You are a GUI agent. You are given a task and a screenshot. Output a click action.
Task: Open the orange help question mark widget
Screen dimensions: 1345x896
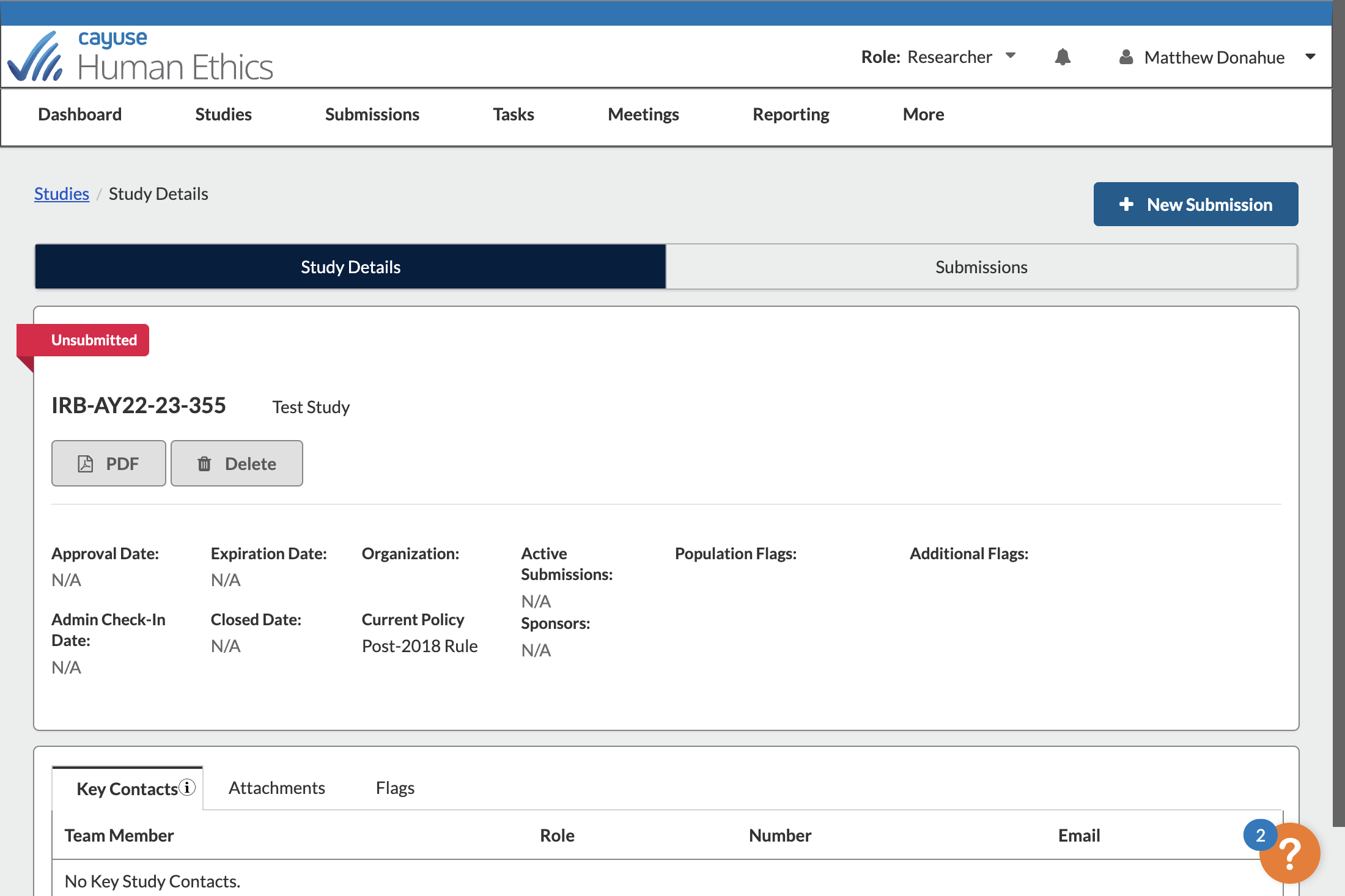[x=1290, y=854]
